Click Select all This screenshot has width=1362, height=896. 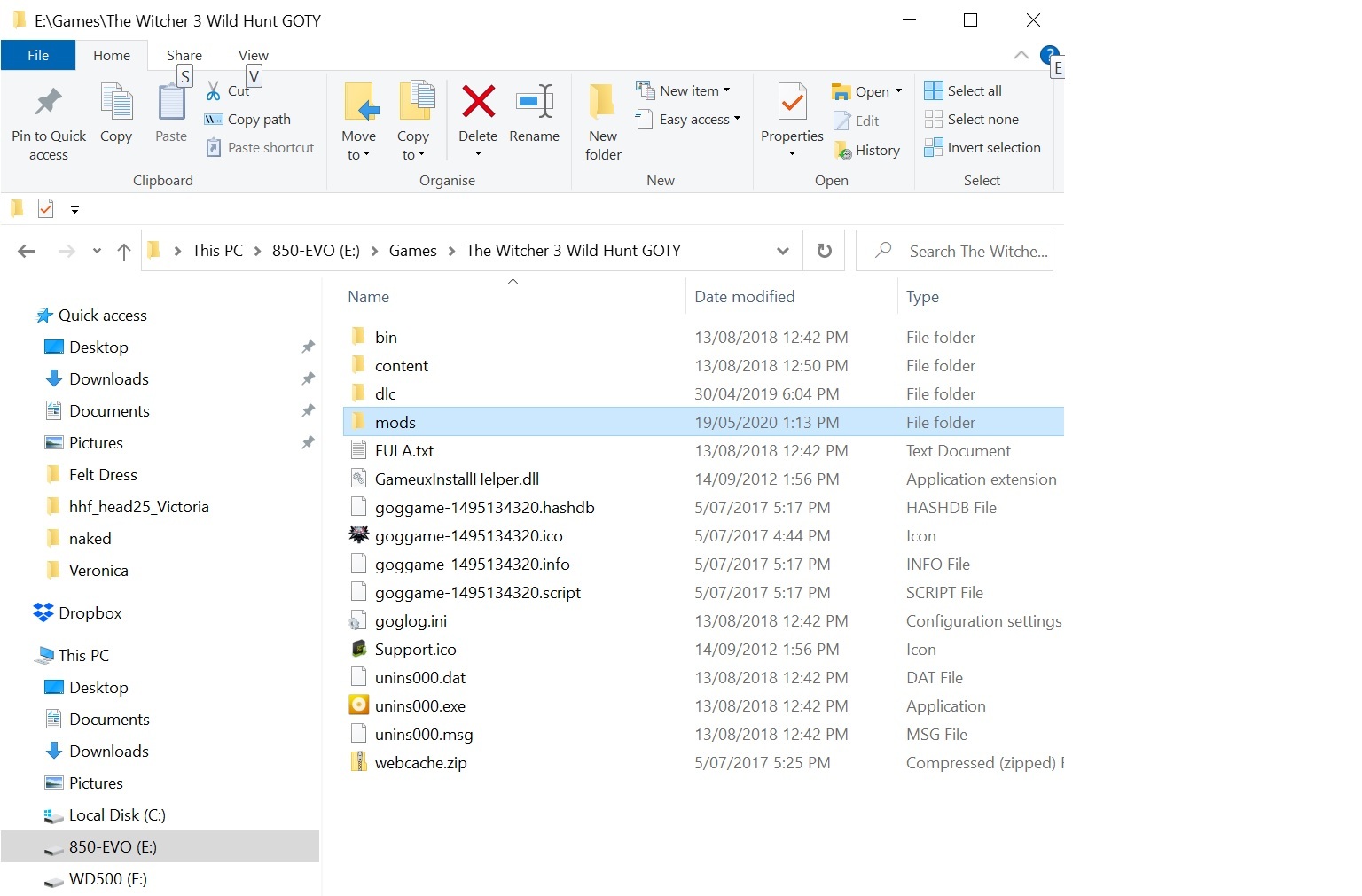point(963,90)
